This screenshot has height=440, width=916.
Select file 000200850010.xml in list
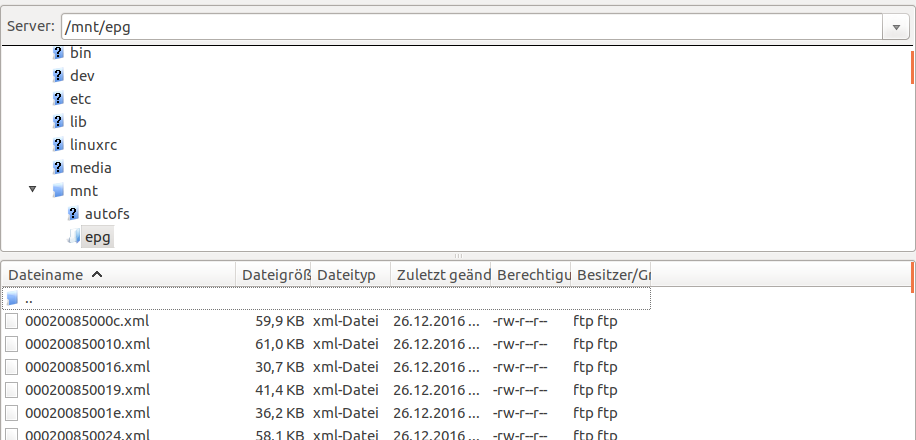[87, 344]
